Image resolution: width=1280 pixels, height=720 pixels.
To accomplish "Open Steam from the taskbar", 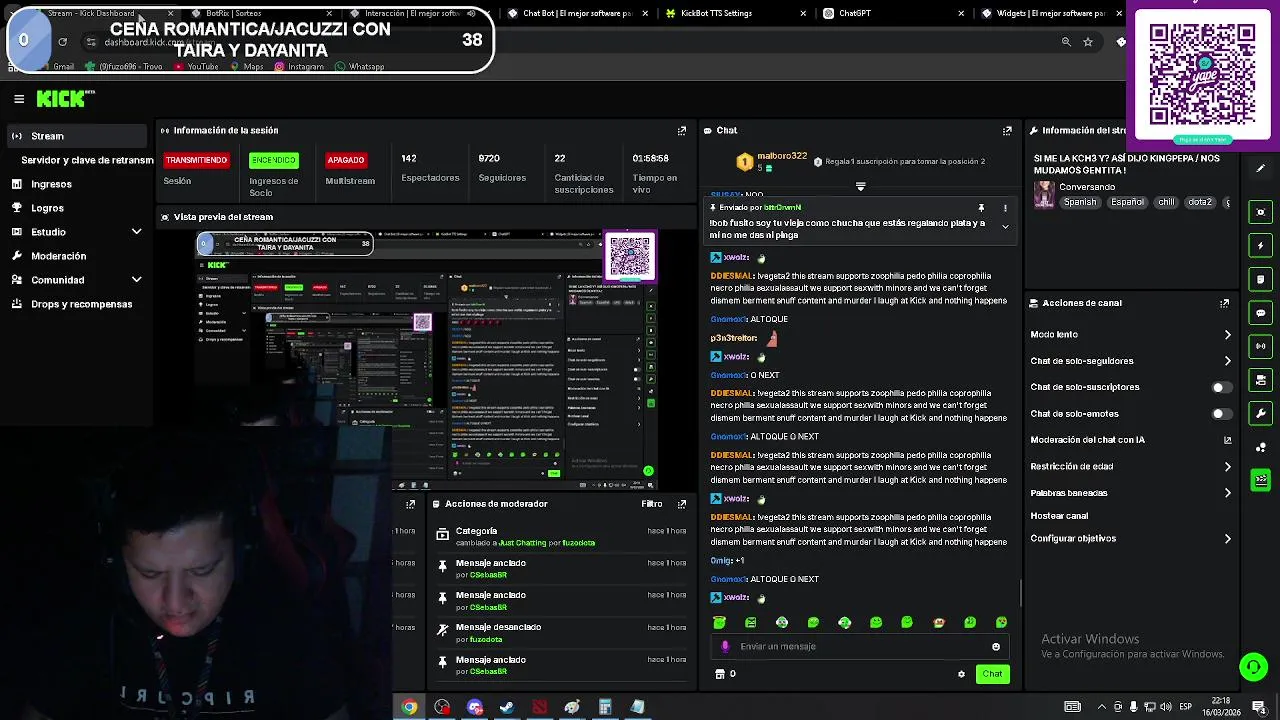I will point(507,707).
